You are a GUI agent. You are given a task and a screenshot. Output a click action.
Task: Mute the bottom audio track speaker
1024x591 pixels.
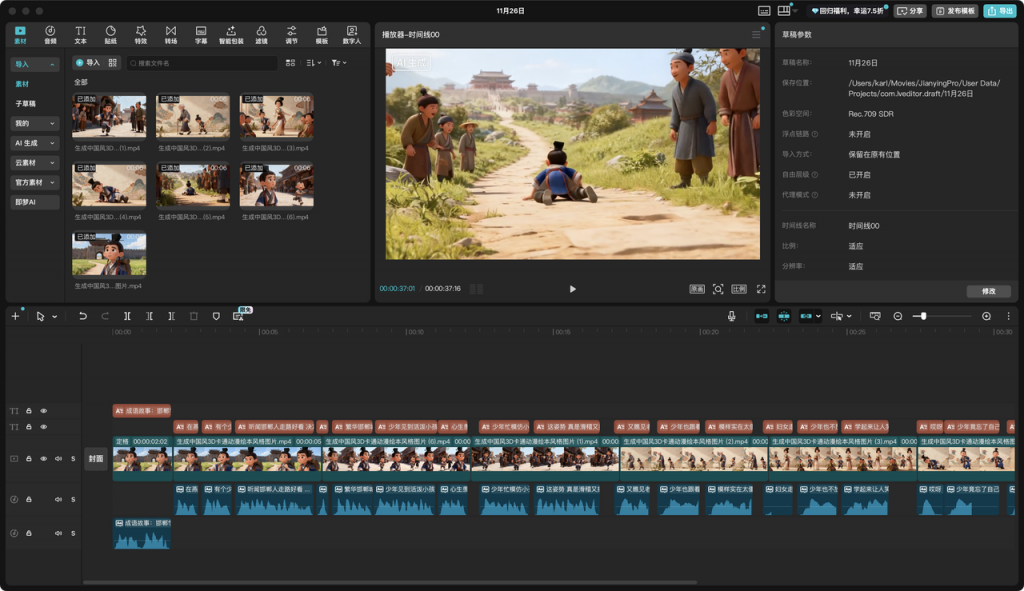pyautogui.click(x=58, y=534)
